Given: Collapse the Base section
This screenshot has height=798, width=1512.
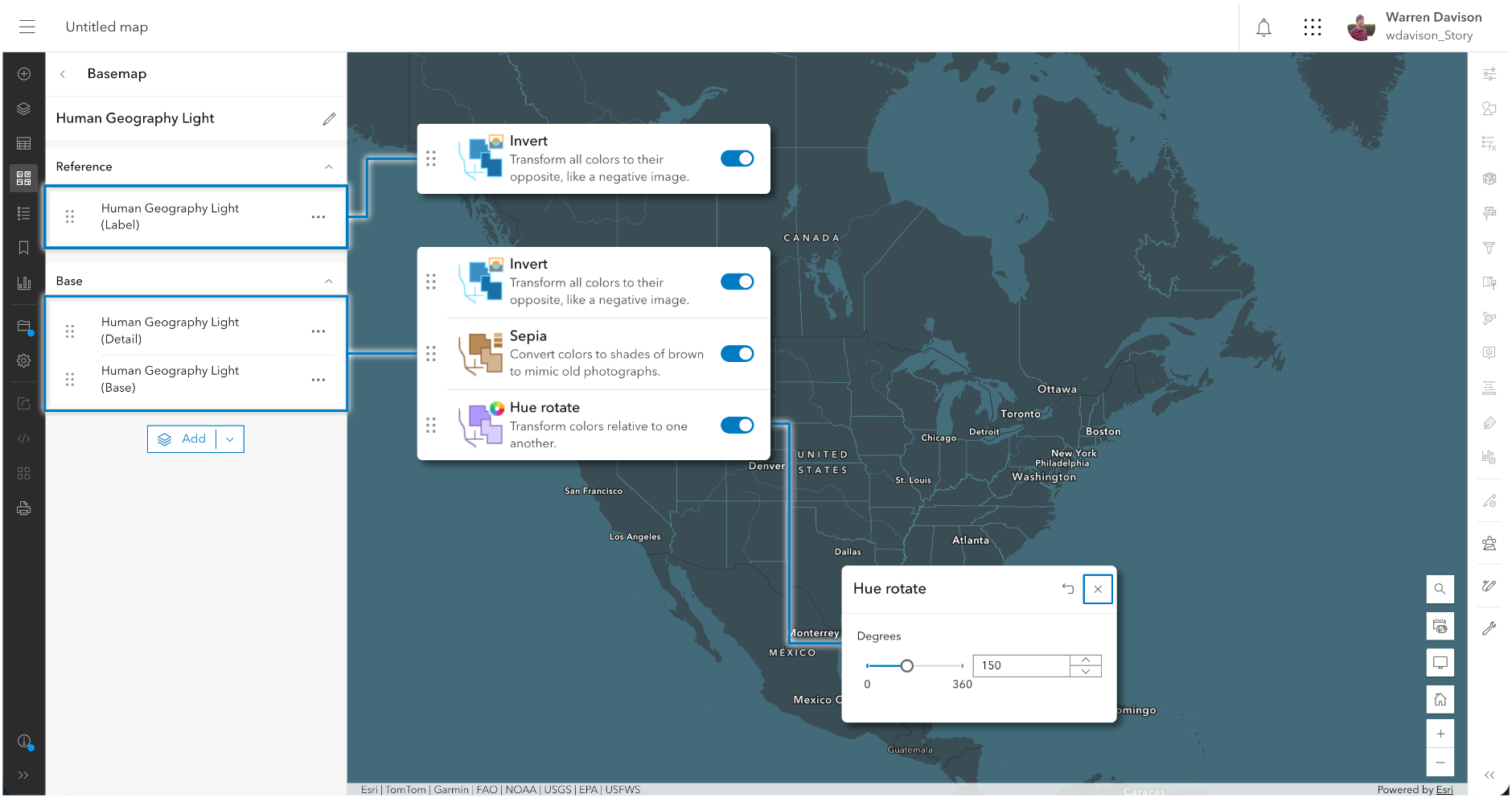Looking at the screenshot, I should [x=328, y=281].
